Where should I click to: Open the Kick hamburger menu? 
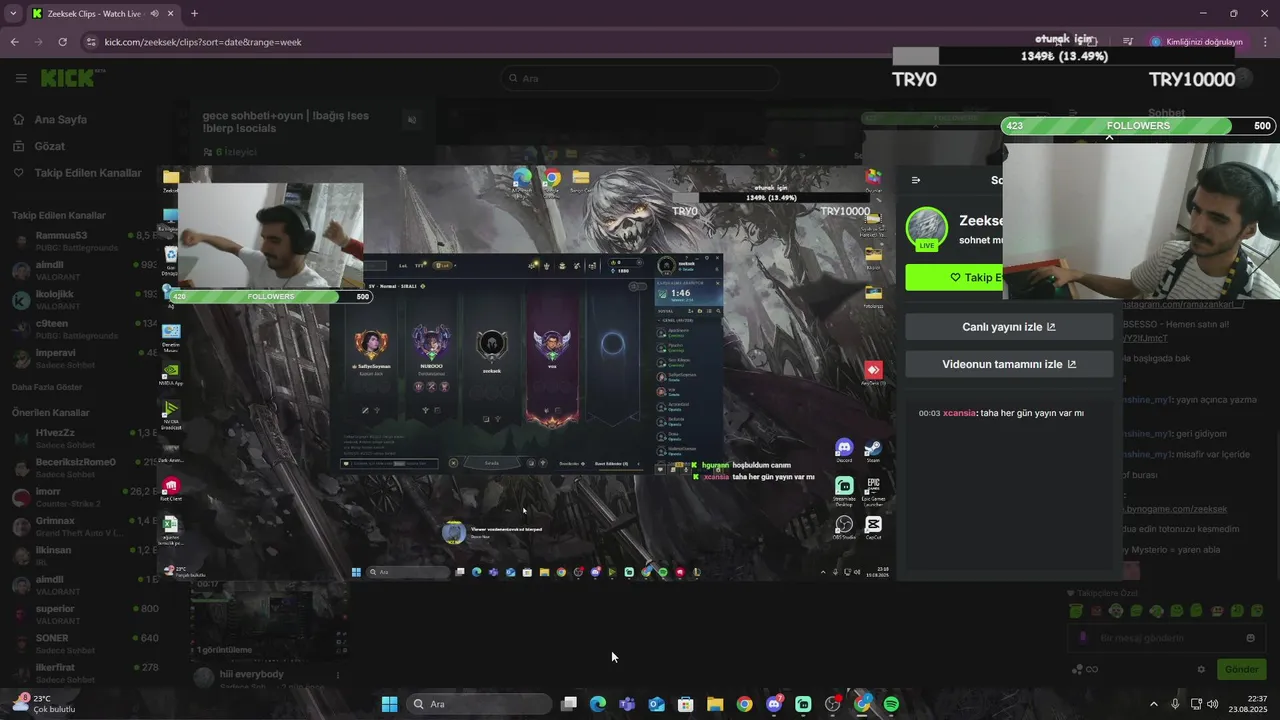[21, 78]
